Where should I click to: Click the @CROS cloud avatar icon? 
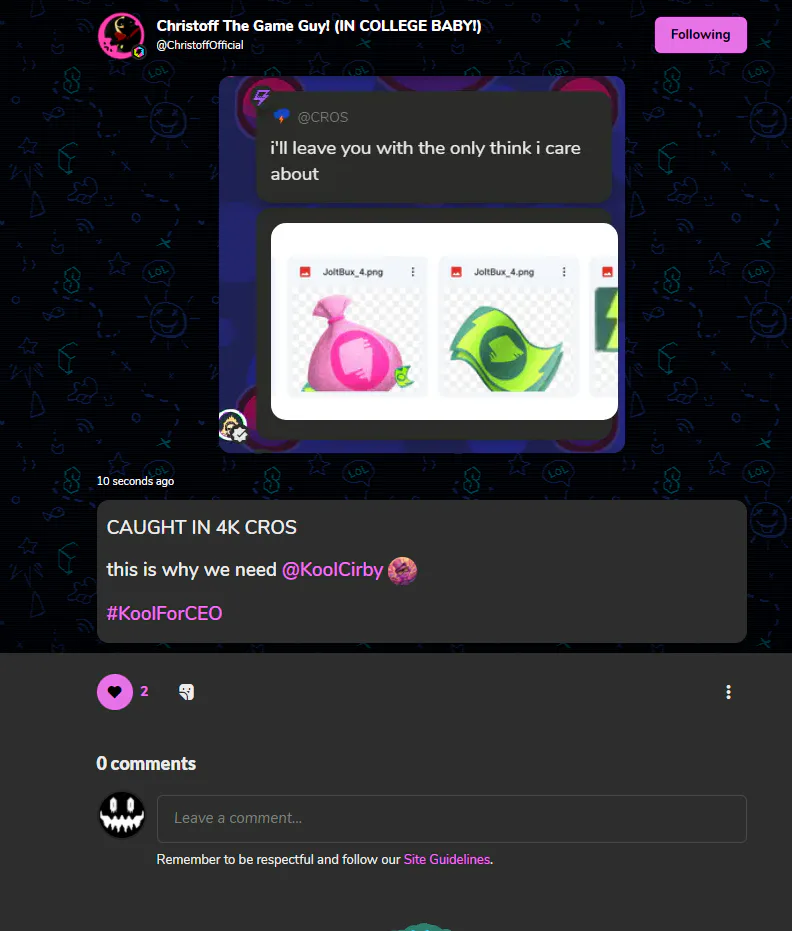click(281, 116)
